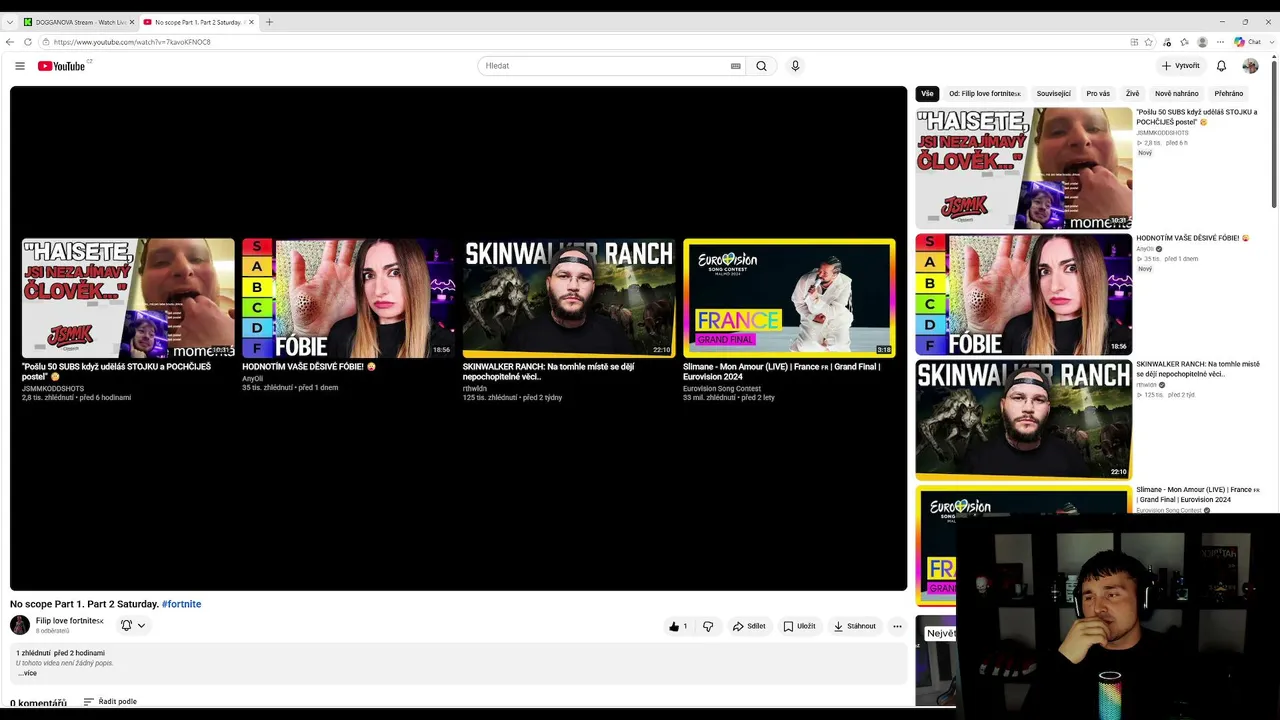Open sidebar title 'SKINWALKER RANCH: Na tomhle místě'
This screenshot has width=1280, height=720.
pyautogui.click(x=1198, y=369)
